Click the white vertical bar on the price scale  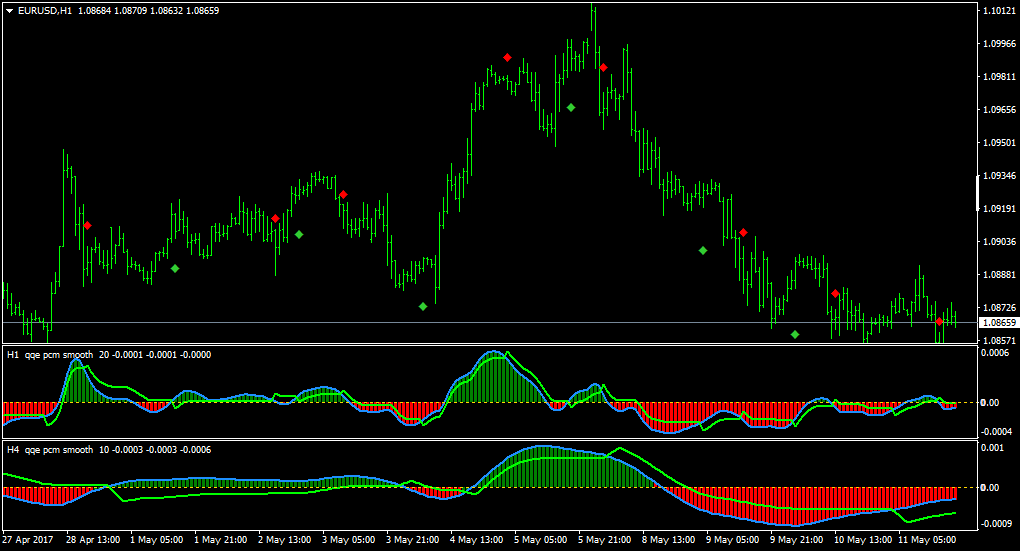point(978,193)
